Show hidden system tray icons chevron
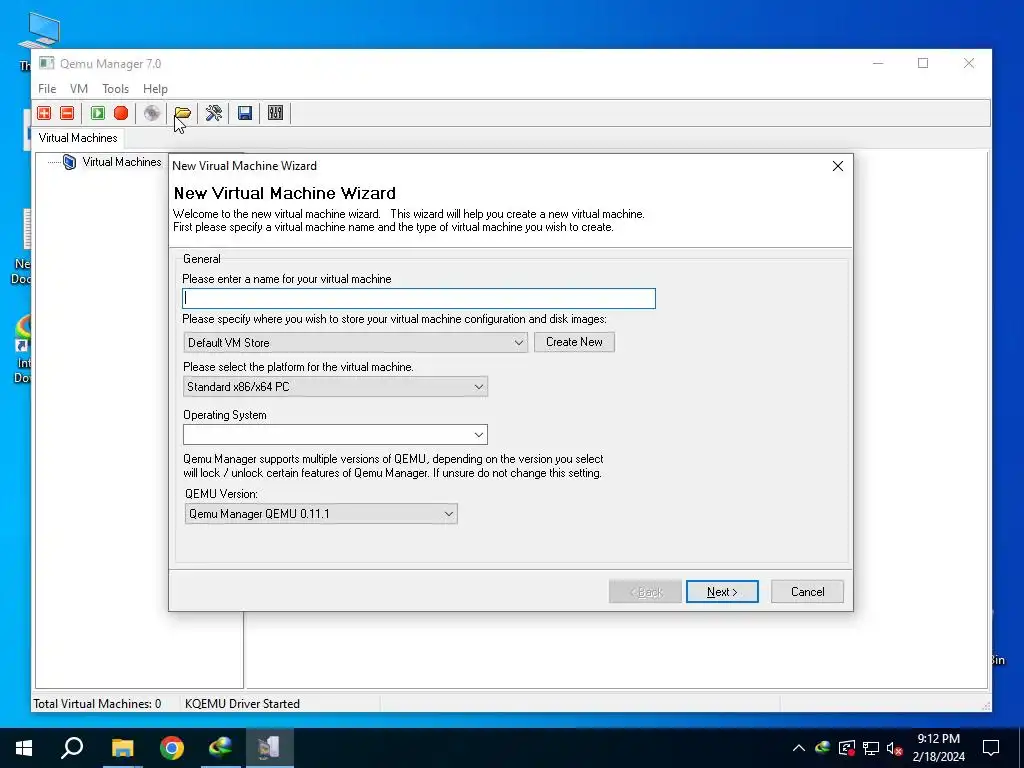 (799, 748)
